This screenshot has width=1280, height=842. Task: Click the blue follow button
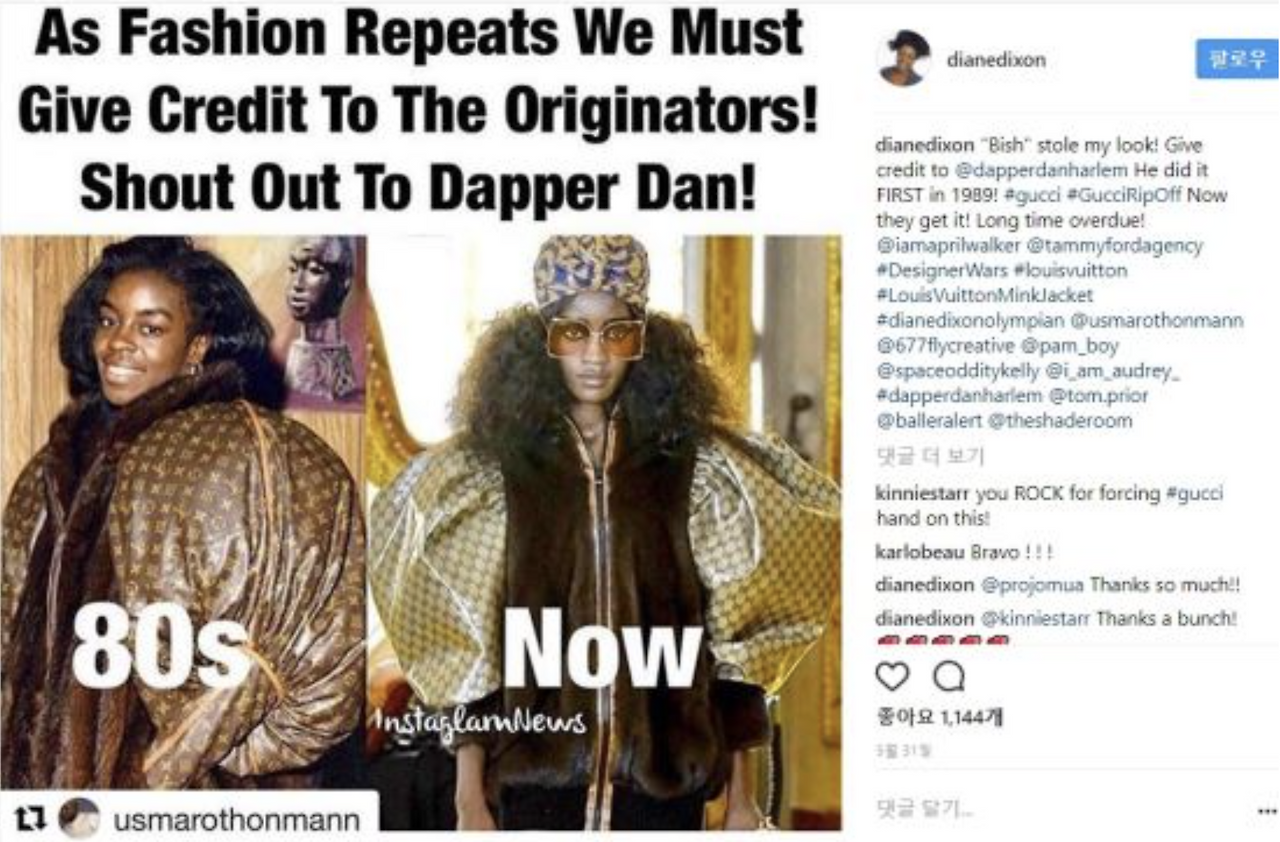1236,59
